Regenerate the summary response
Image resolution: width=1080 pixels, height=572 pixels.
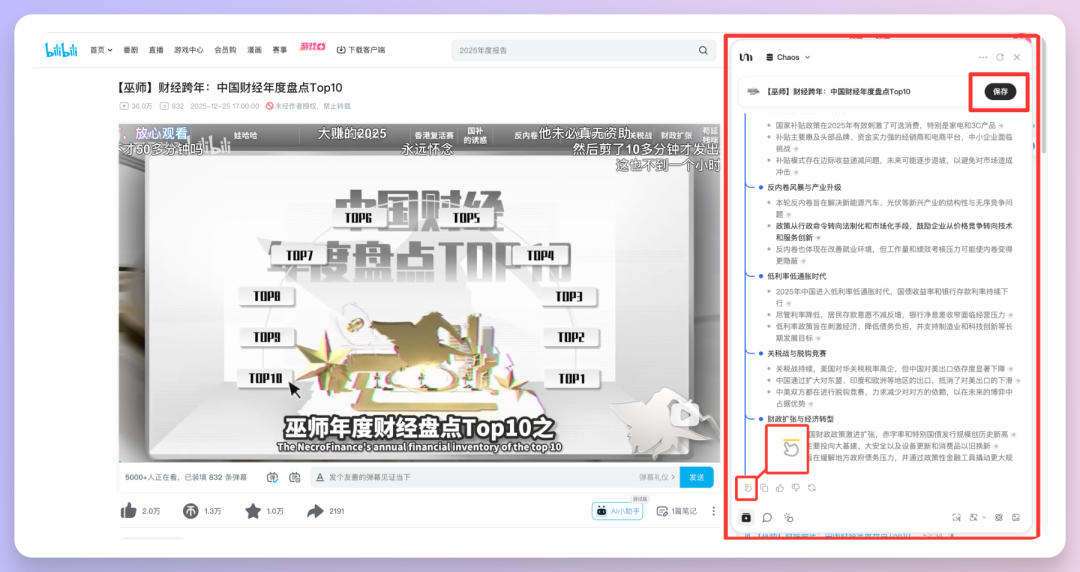[811, 488]
